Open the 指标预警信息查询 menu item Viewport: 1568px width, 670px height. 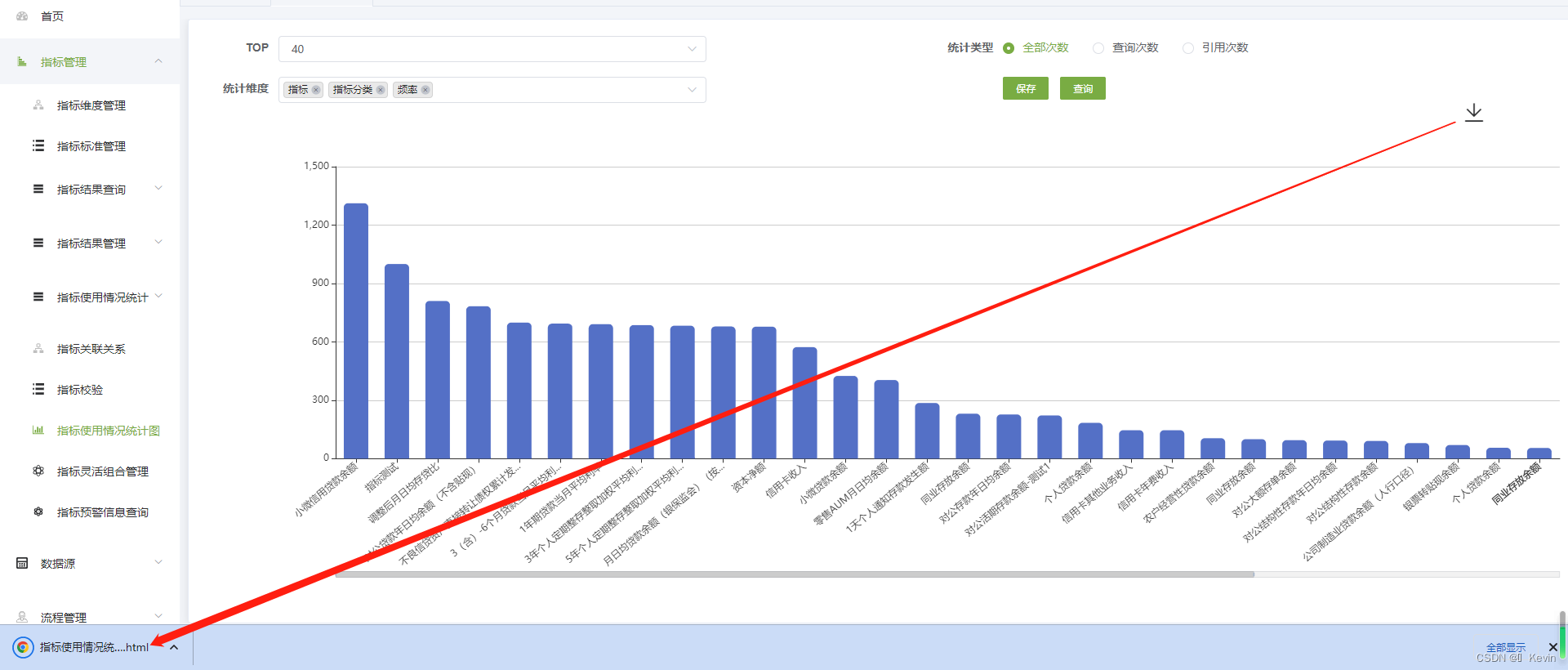tap(103, 512)
